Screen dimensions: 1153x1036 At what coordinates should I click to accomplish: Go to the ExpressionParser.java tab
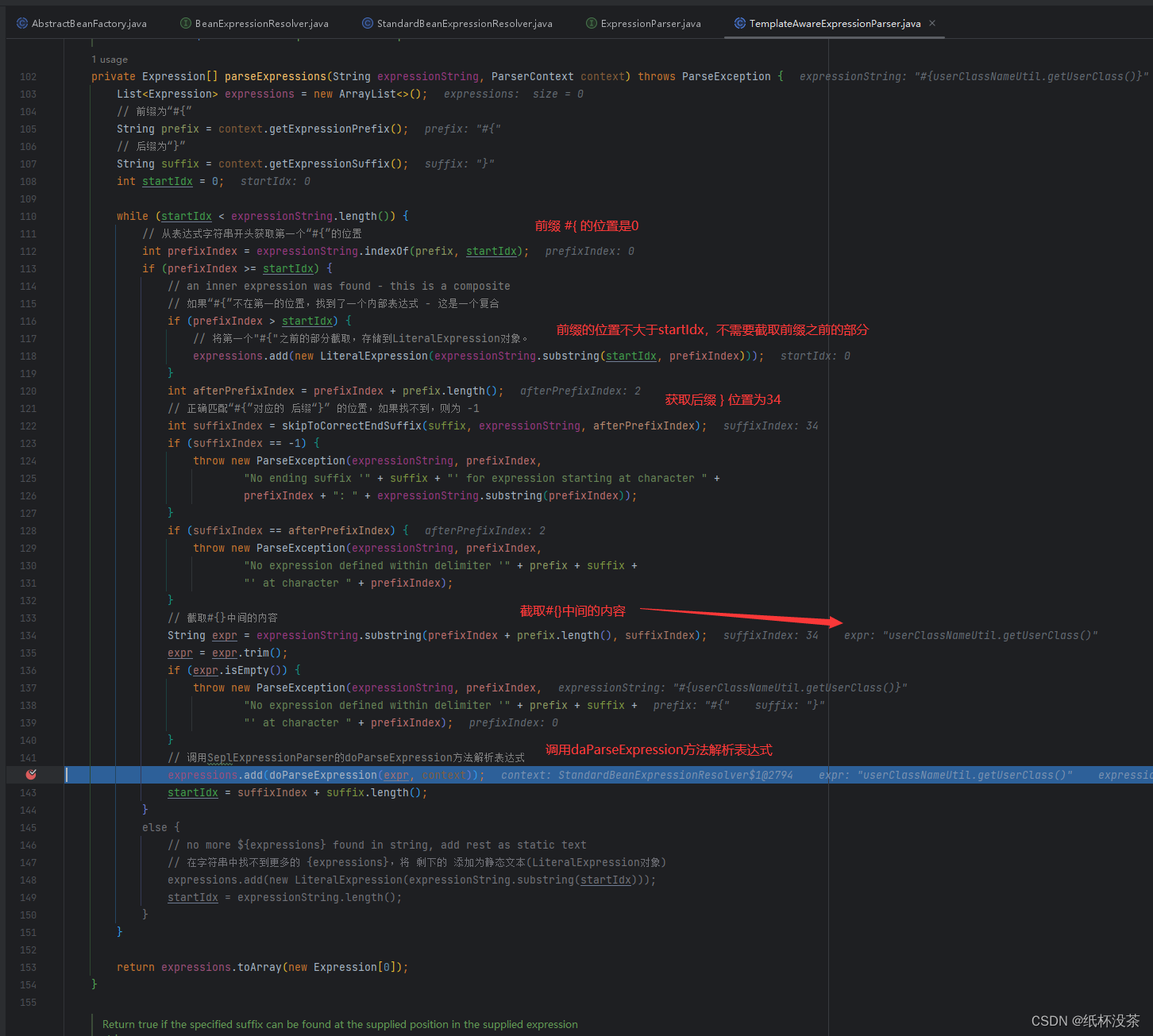(x=643, y=23)
